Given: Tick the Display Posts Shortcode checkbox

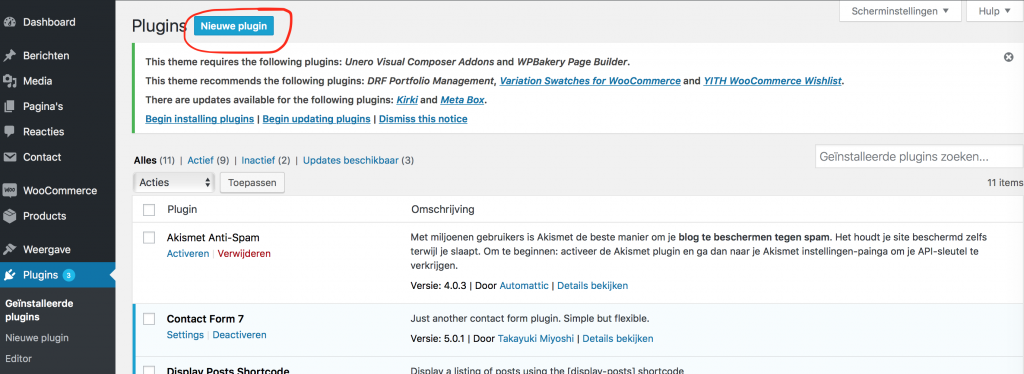Looking at the screenshot, I should 149,370.
